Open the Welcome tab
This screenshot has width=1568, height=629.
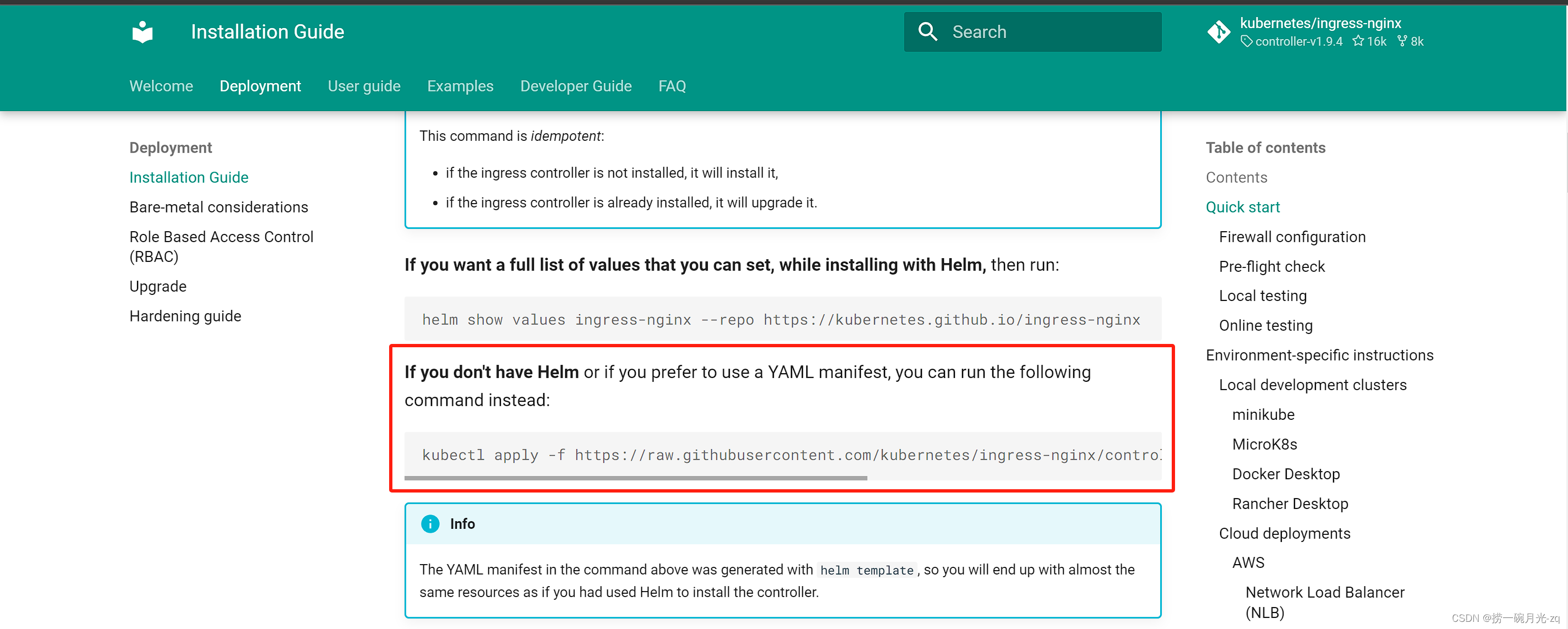(161, 86)
